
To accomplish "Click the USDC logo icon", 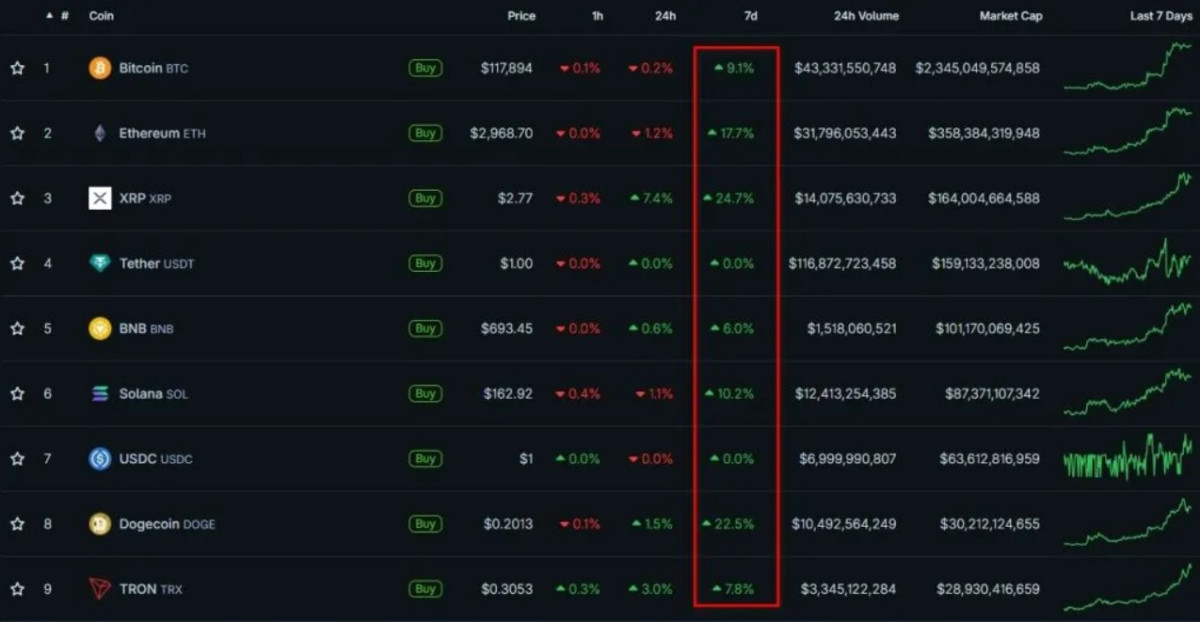I will click(x=100, y=459).
